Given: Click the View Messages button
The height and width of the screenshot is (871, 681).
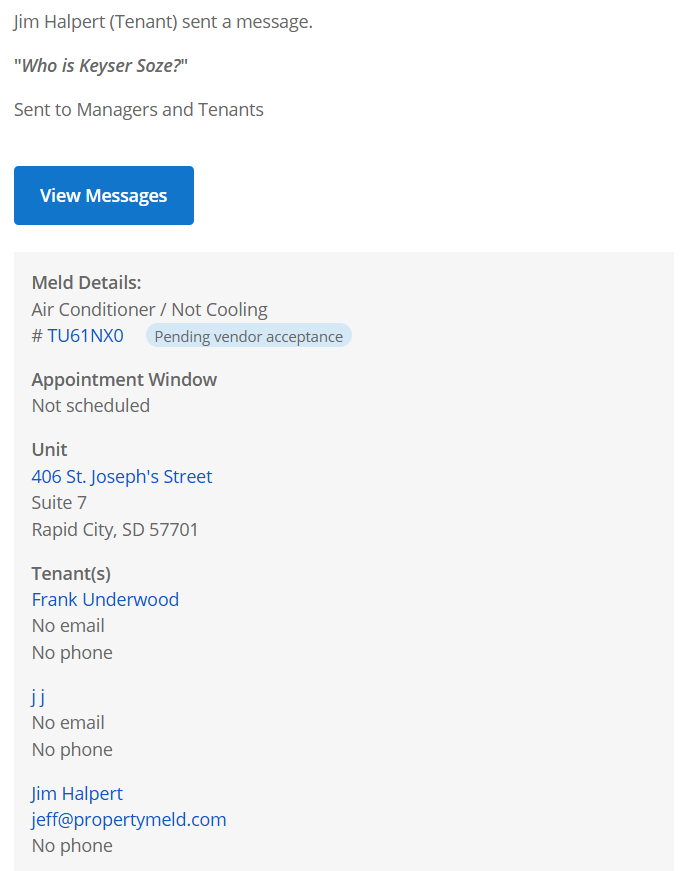Looking at the screenshot, I should coord(104,196).
